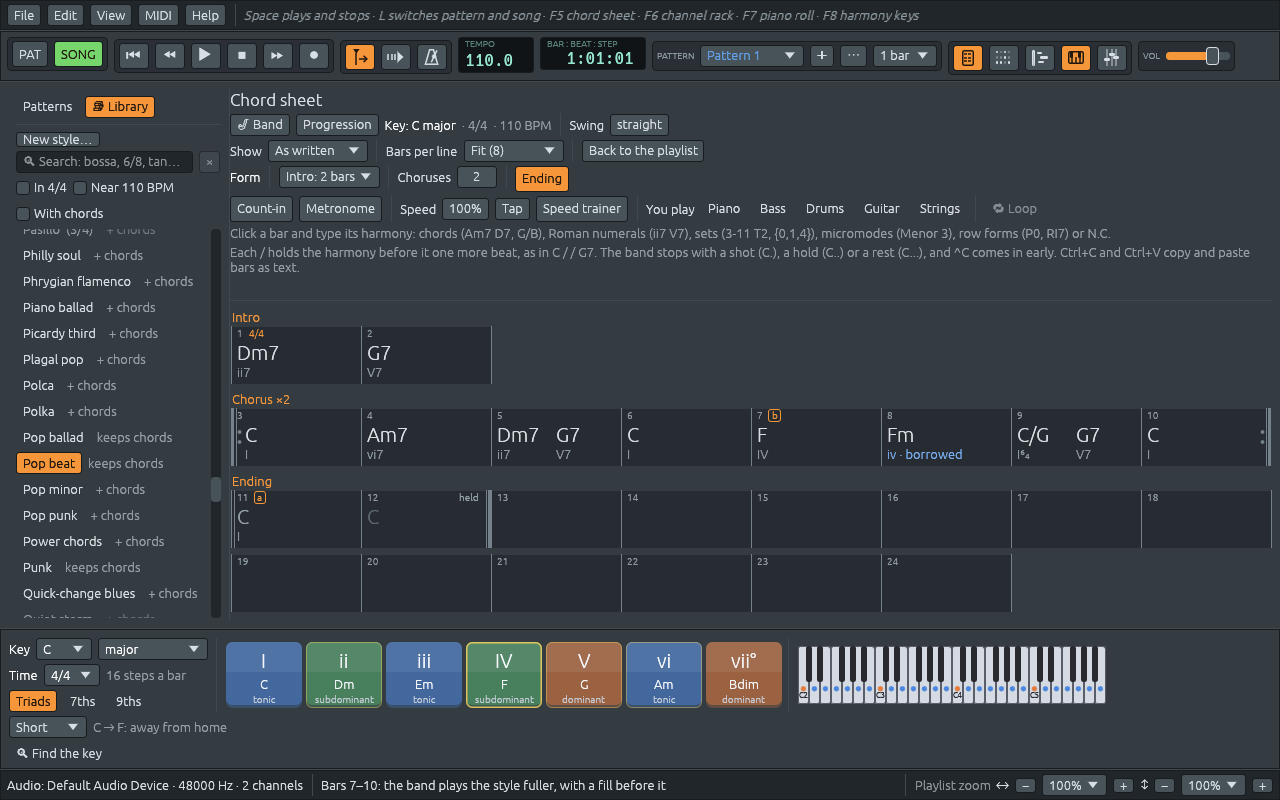Click the fast-forward transport button

[278, 55]
